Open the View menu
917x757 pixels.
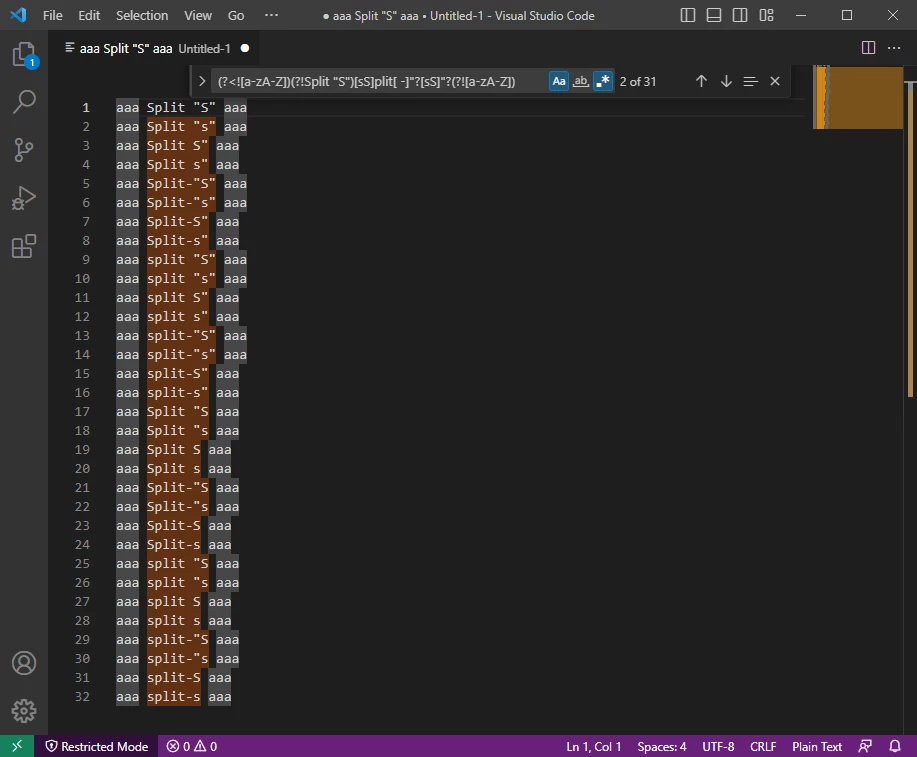pos(198,15)
